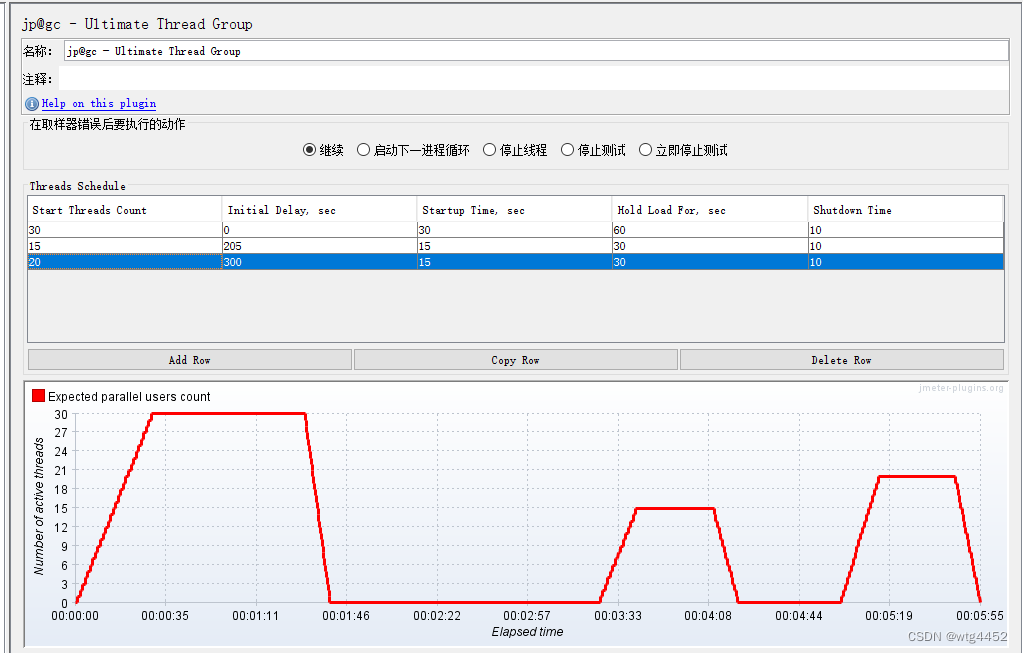Image resolution: width=1023 pixels, height=653 pixels.
Task: Click the 00:03:33 time axis label
Action: click(x=618, y=616)
